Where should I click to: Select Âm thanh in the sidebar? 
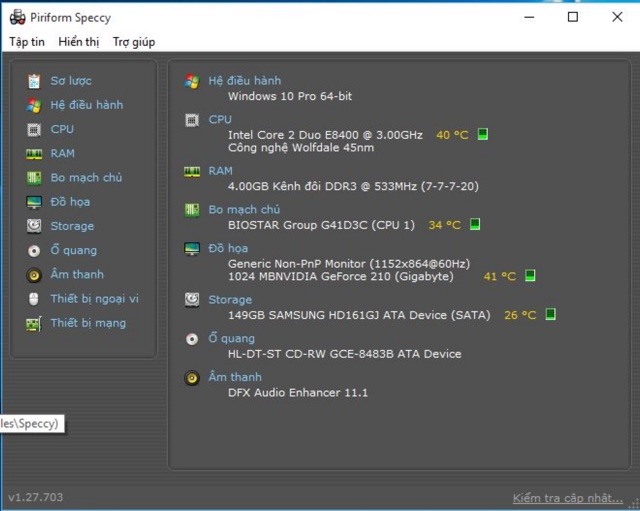tap(77, 274)
